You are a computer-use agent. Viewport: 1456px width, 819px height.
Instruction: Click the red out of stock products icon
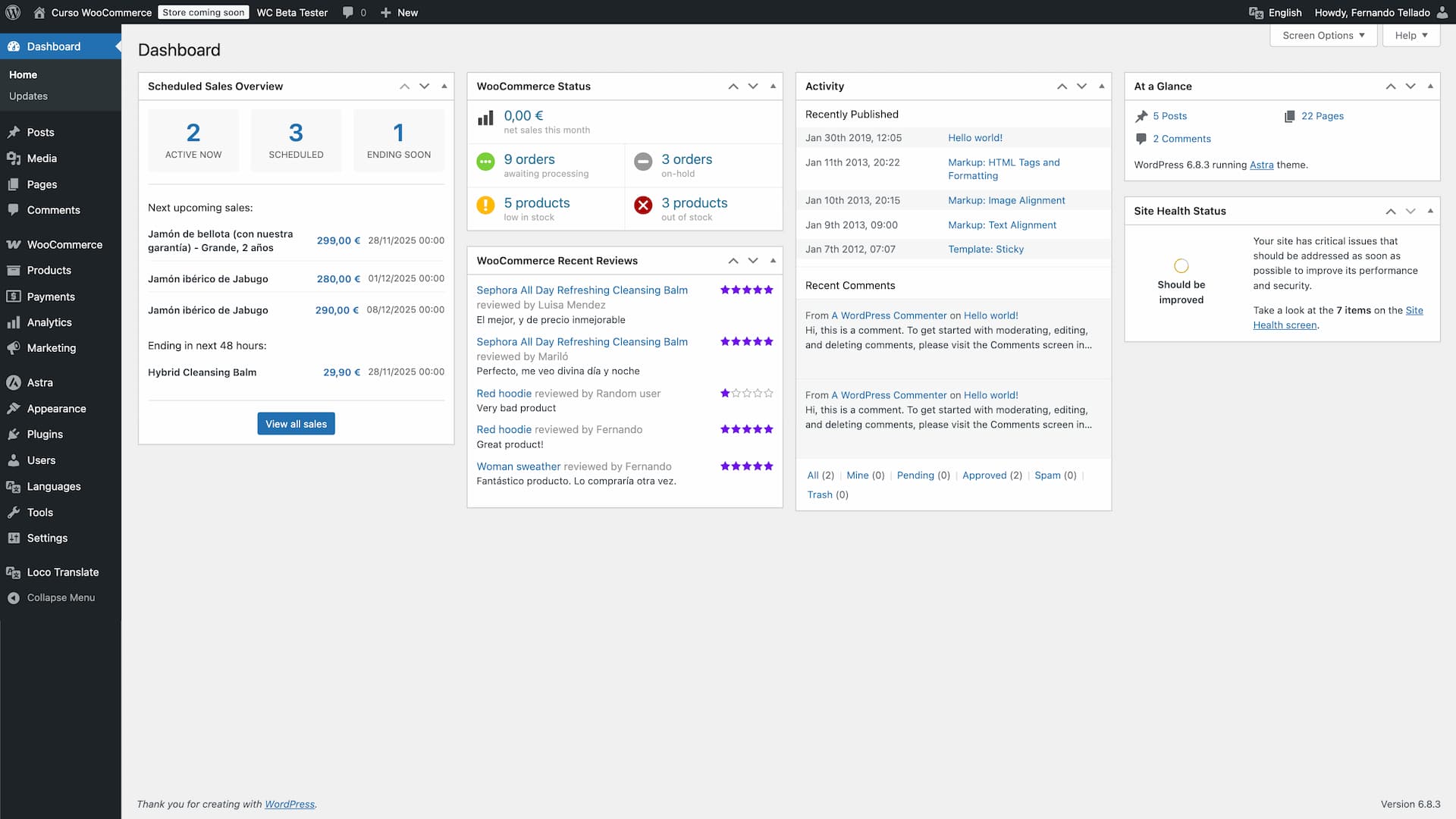[643, 205]
